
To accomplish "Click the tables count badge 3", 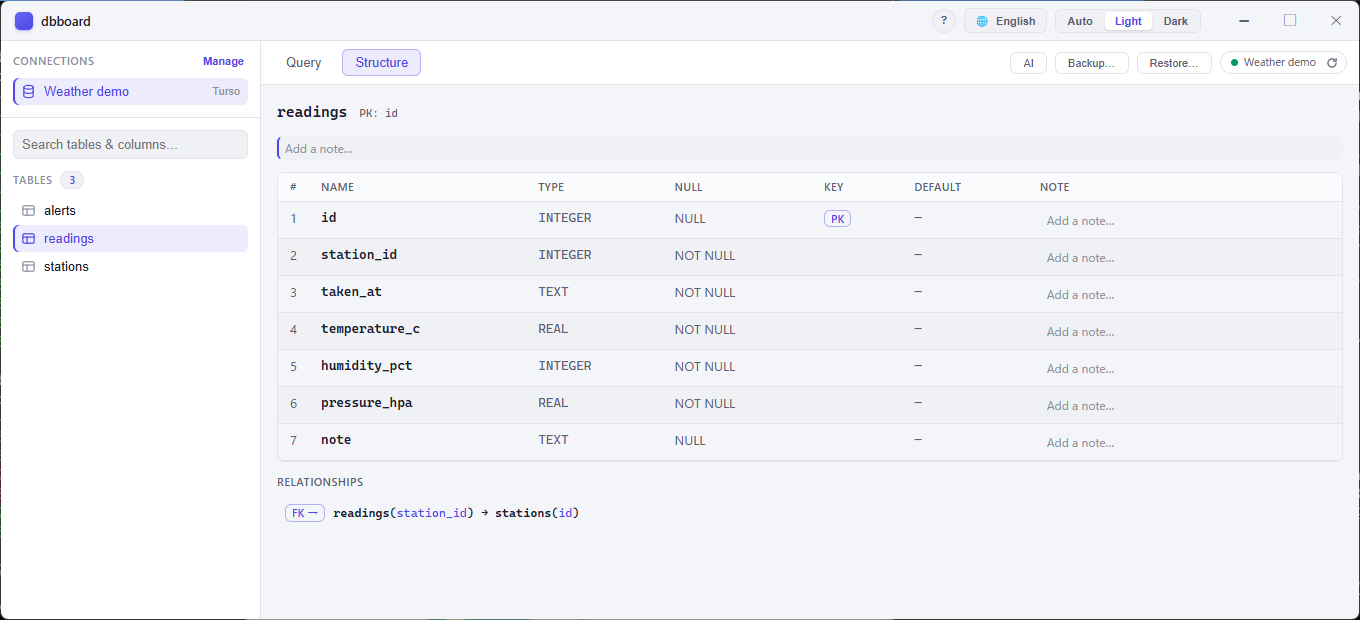I will (x=72, y=180).
